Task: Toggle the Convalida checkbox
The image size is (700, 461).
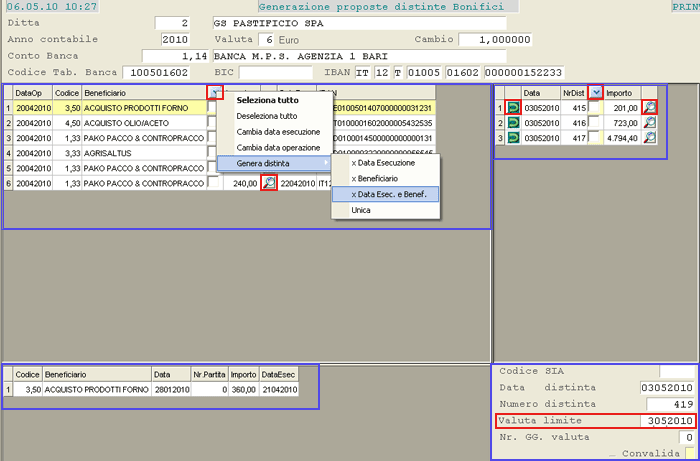Action: [690, 451]
